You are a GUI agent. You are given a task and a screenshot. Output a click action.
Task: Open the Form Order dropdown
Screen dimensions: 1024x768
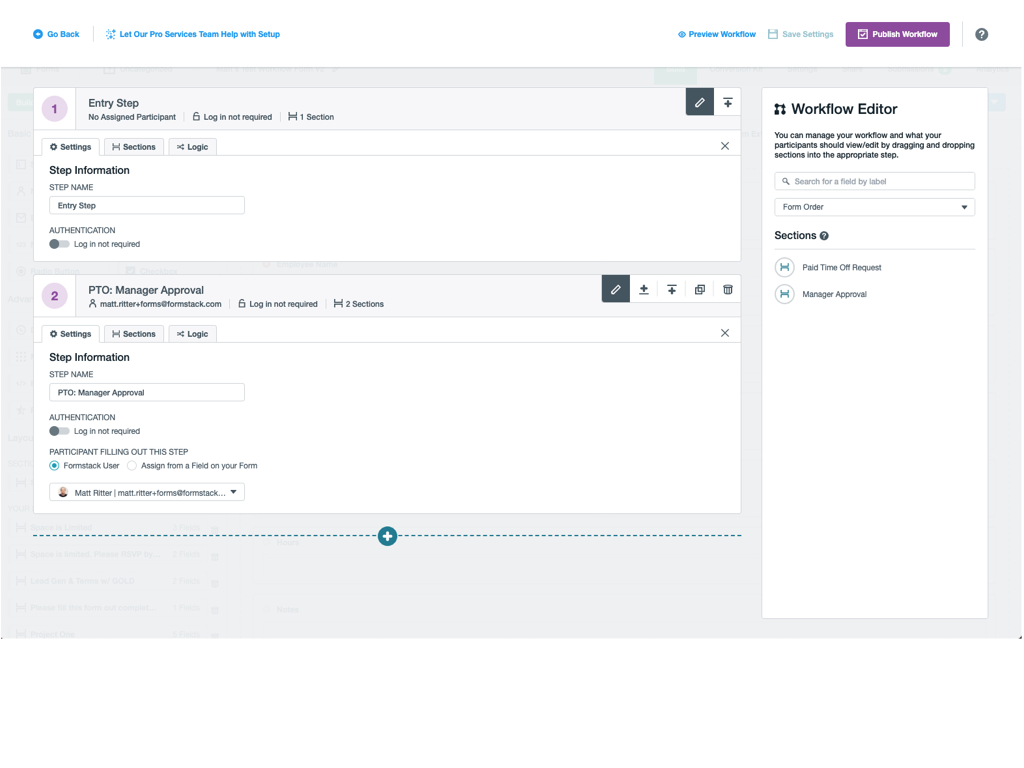(x=874, y=206)
